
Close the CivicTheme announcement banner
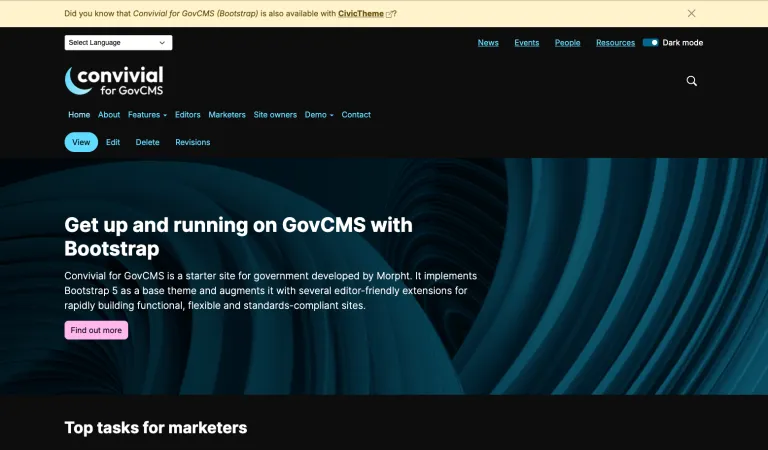click(691, 13)
